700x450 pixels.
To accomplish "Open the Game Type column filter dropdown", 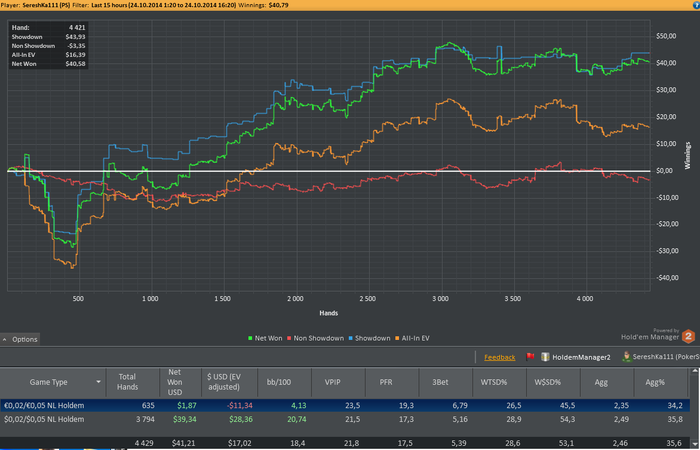I will tap(98, 381).
